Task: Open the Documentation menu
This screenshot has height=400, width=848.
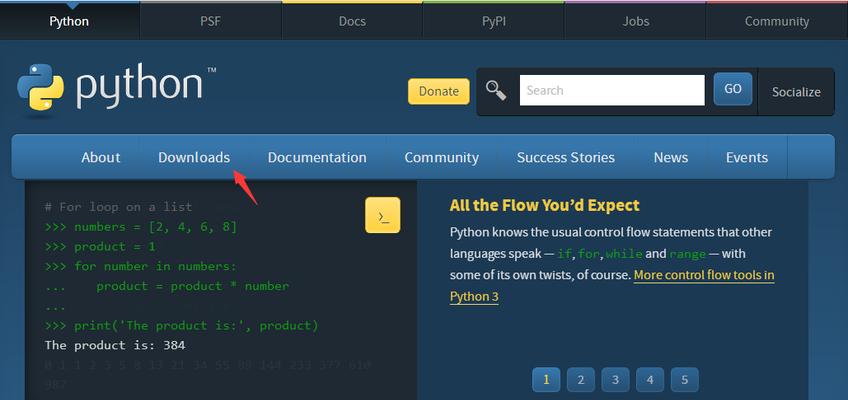Action: tap(317, 157)
